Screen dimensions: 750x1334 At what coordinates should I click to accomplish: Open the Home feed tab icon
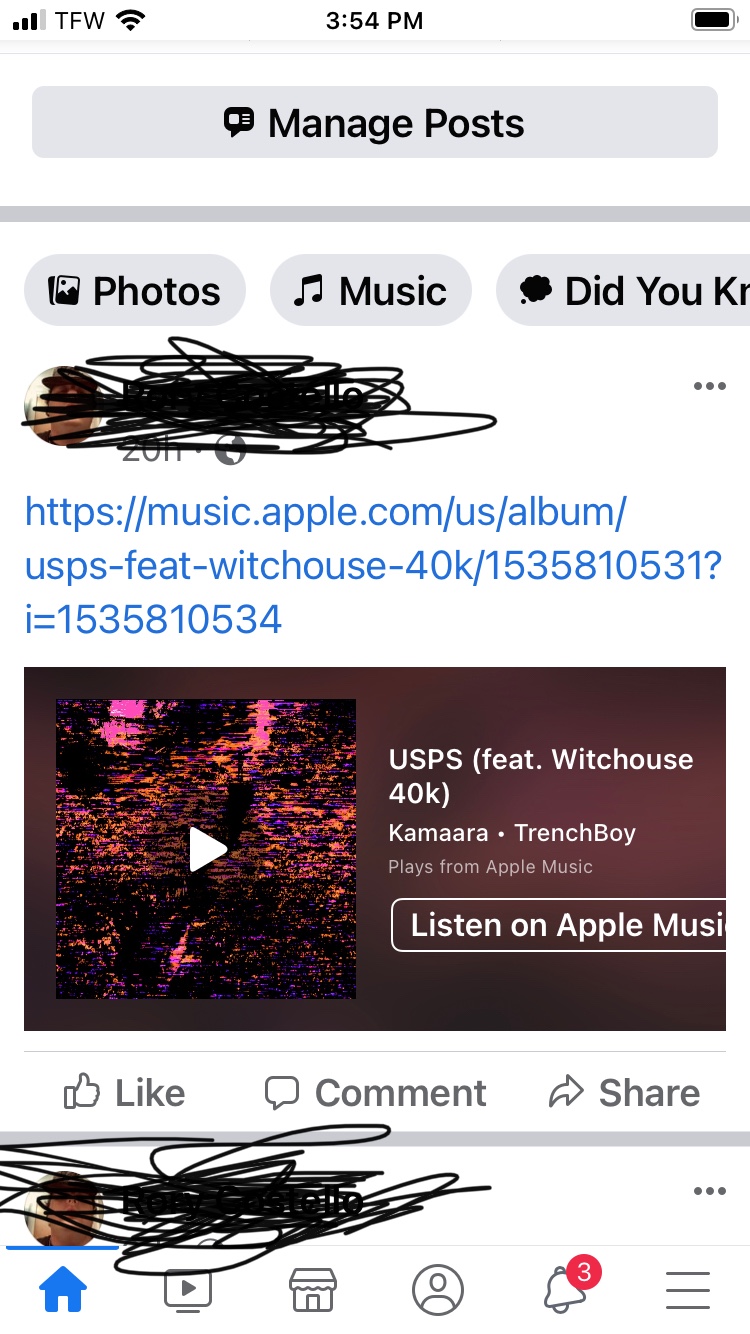tap(63, 1290)
